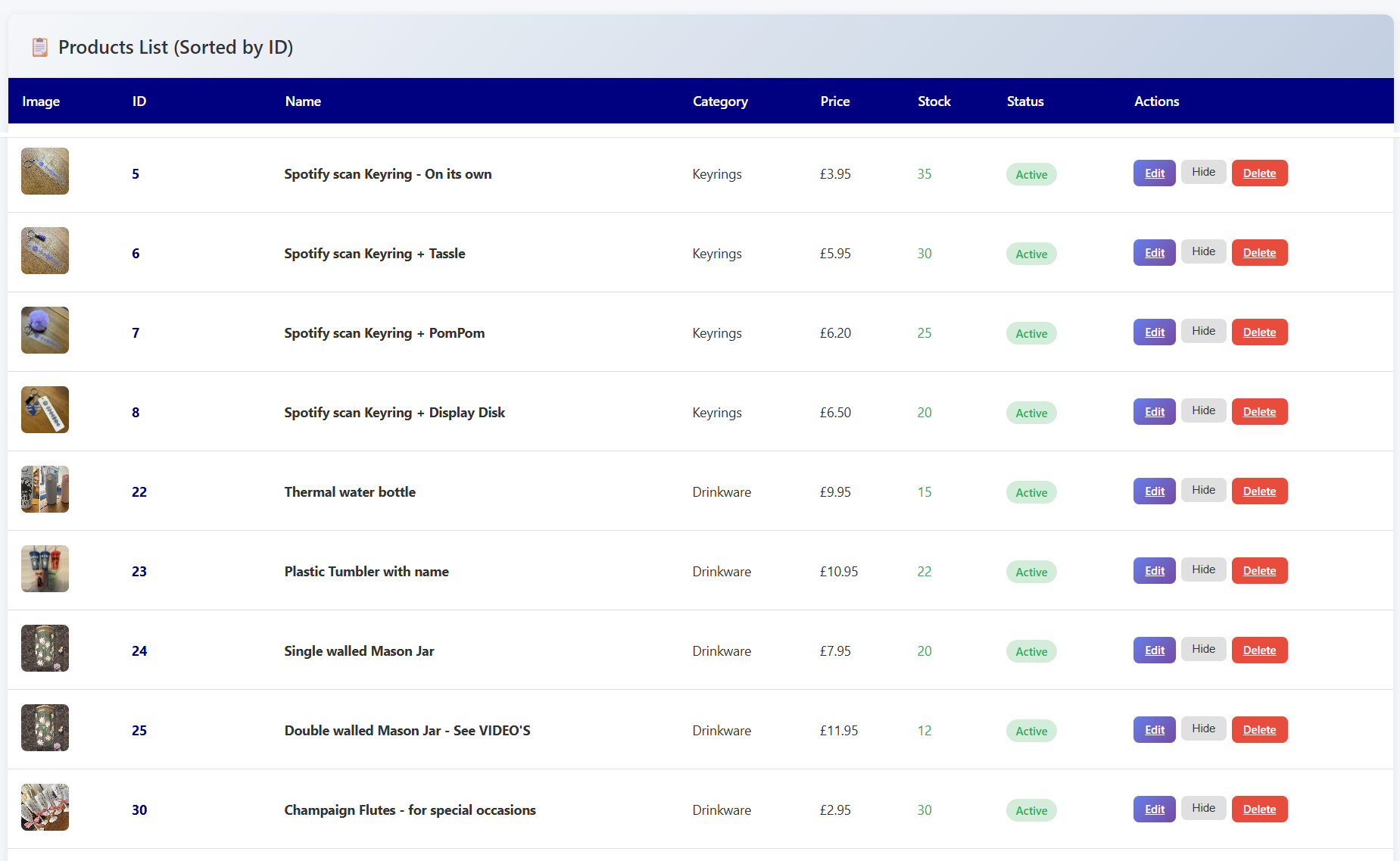Select the Champaign Flutes product image
The width and height of the screenshot is (1400, 861).
pyautogui.click(x=45, y=807)
